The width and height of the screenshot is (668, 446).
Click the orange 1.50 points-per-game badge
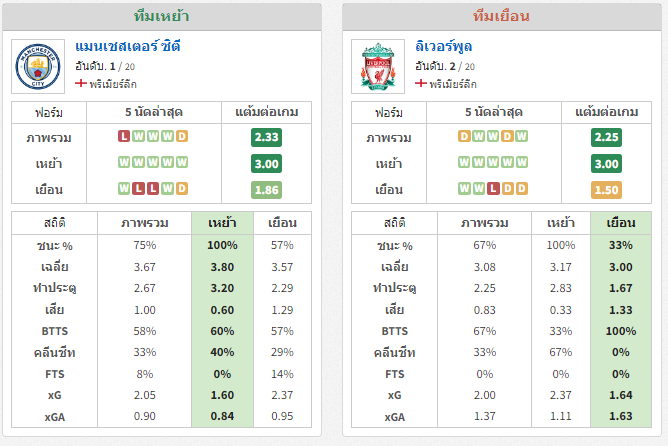(x=606, y=190)
